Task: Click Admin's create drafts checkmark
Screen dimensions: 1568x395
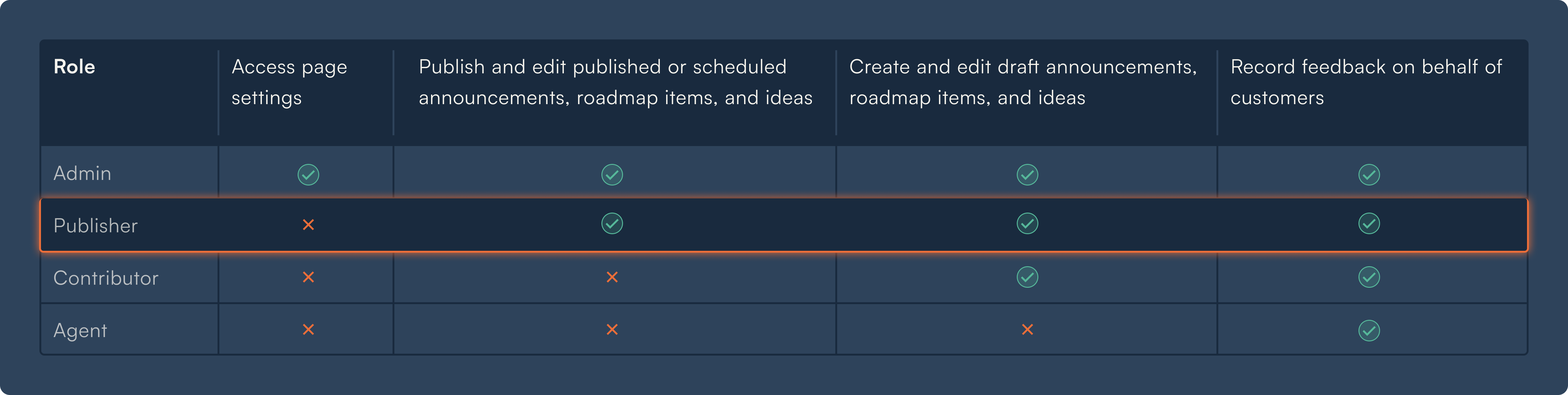Action: click(x=1027, y=175)
